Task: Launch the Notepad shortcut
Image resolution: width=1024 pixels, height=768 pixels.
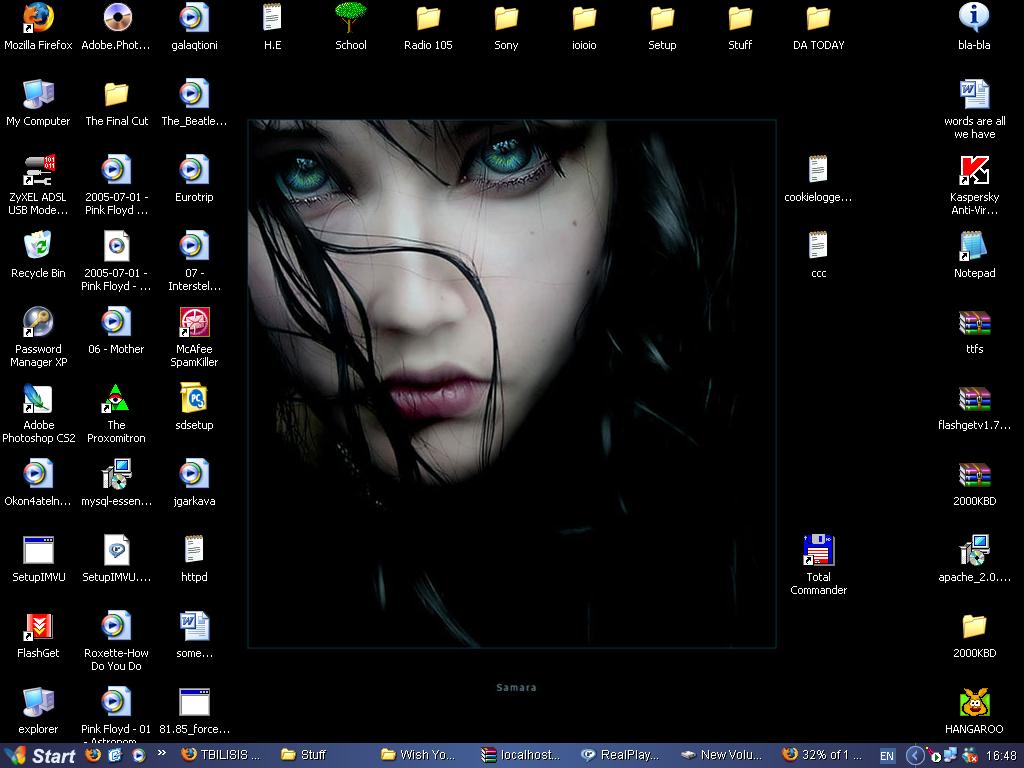Action: [x=974, y=246]
